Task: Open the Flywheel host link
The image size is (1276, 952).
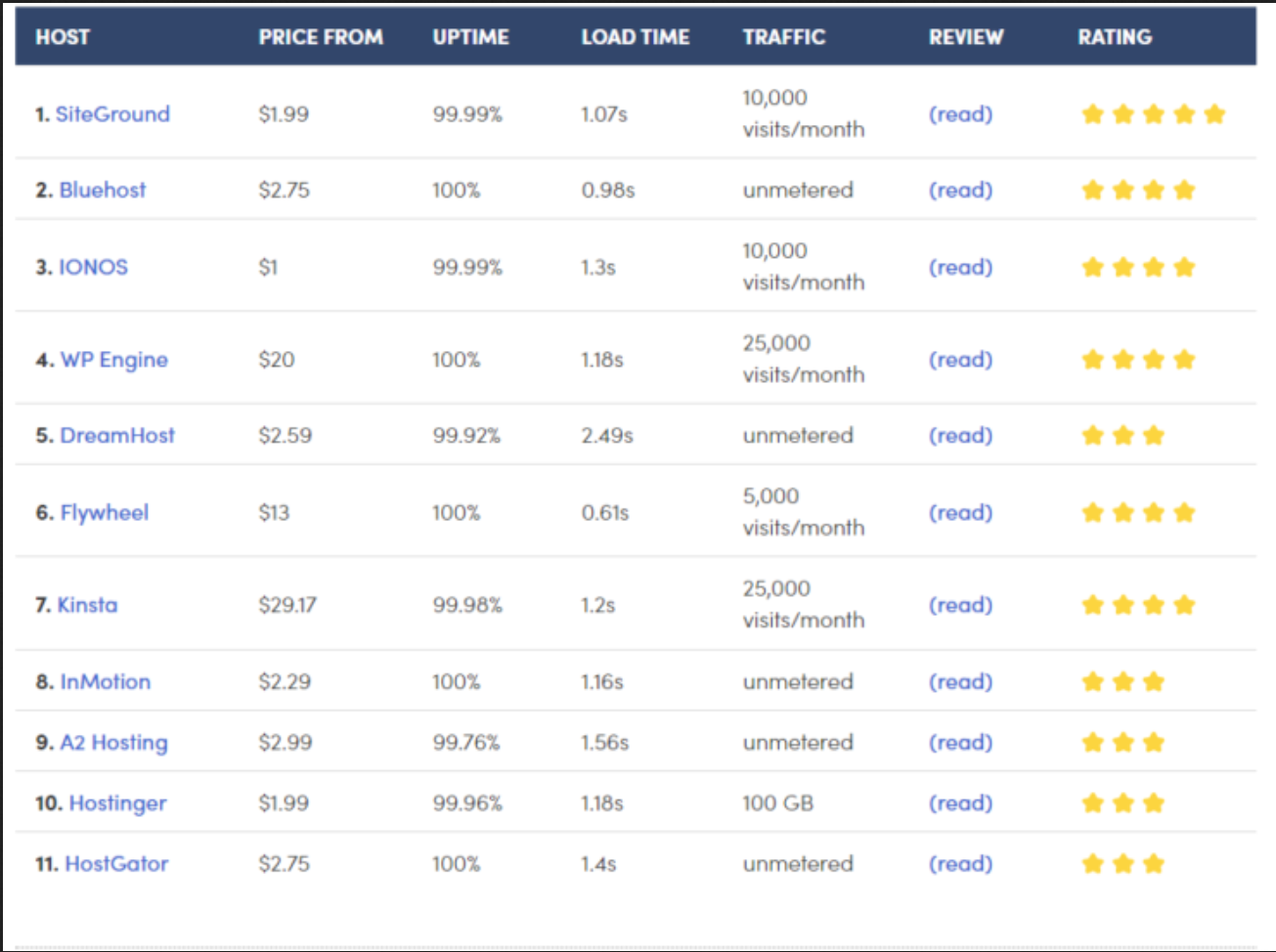Action: pos(105,512)
